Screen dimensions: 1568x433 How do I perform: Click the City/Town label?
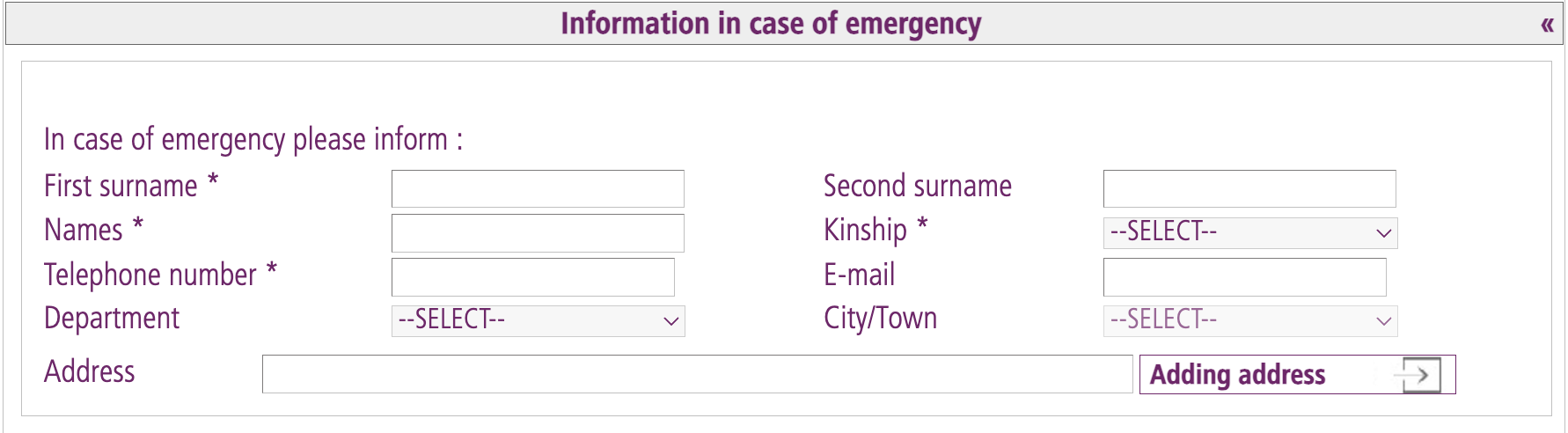pyautogui.click(x=880, y=319)
